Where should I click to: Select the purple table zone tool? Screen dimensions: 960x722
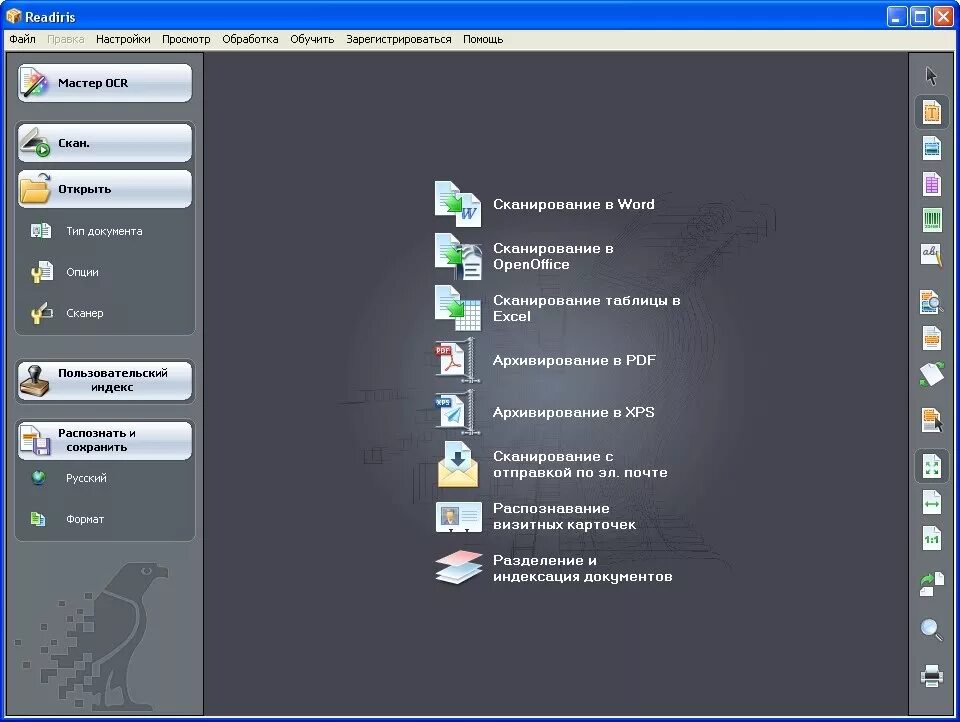[931, 184]
